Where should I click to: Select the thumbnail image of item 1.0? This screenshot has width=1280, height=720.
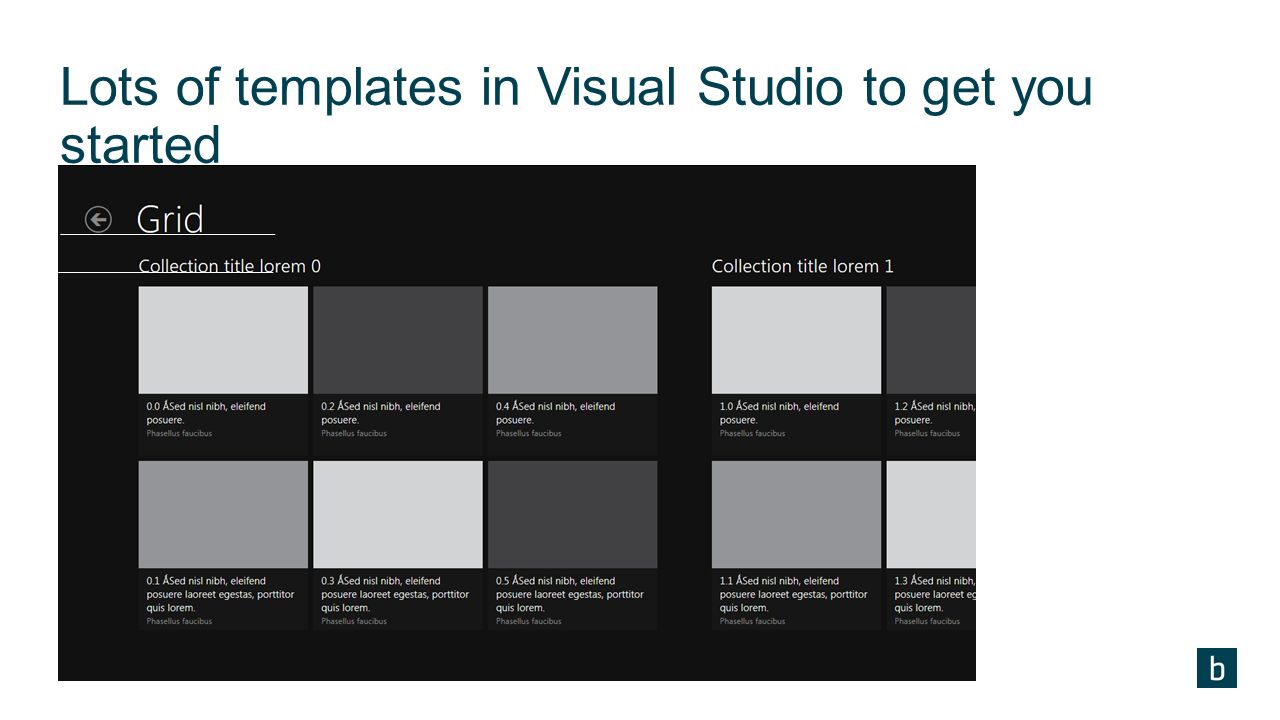click(796, 340)
